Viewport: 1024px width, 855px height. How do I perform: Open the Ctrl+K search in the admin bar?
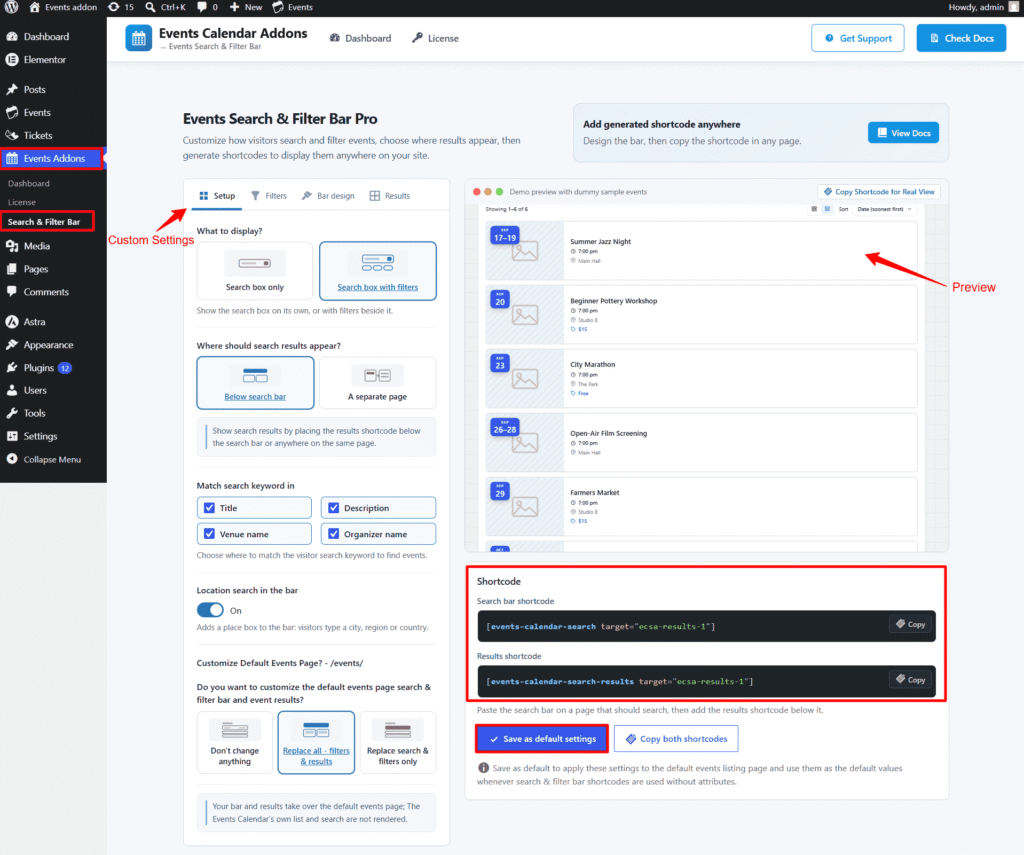165,7
